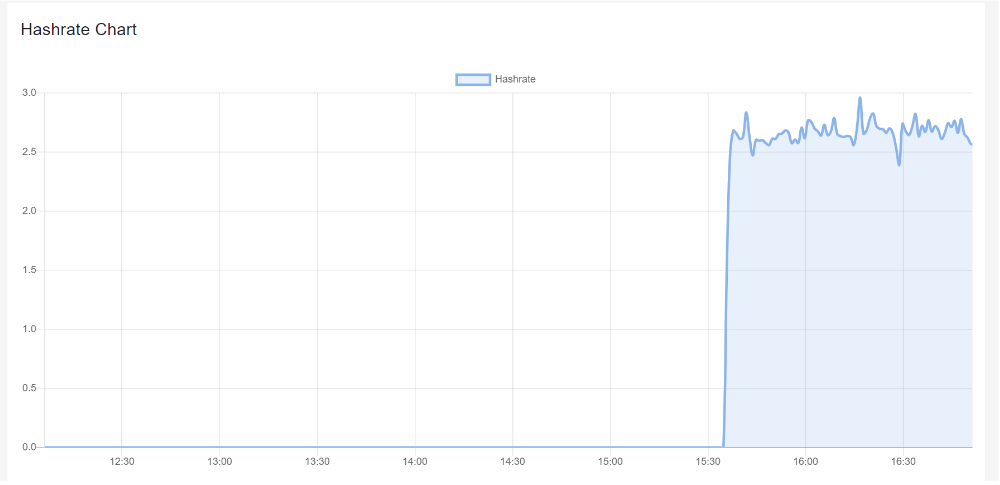The width and height of the screenshot is (1000, 485).
Task: Click the 16:30 time axis label
Action: click(x=903, y=461)
